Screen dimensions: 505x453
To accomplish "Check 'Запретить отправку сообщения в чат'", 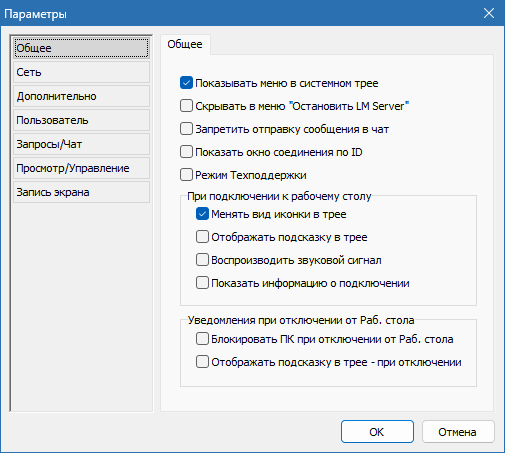I will 186,129.
